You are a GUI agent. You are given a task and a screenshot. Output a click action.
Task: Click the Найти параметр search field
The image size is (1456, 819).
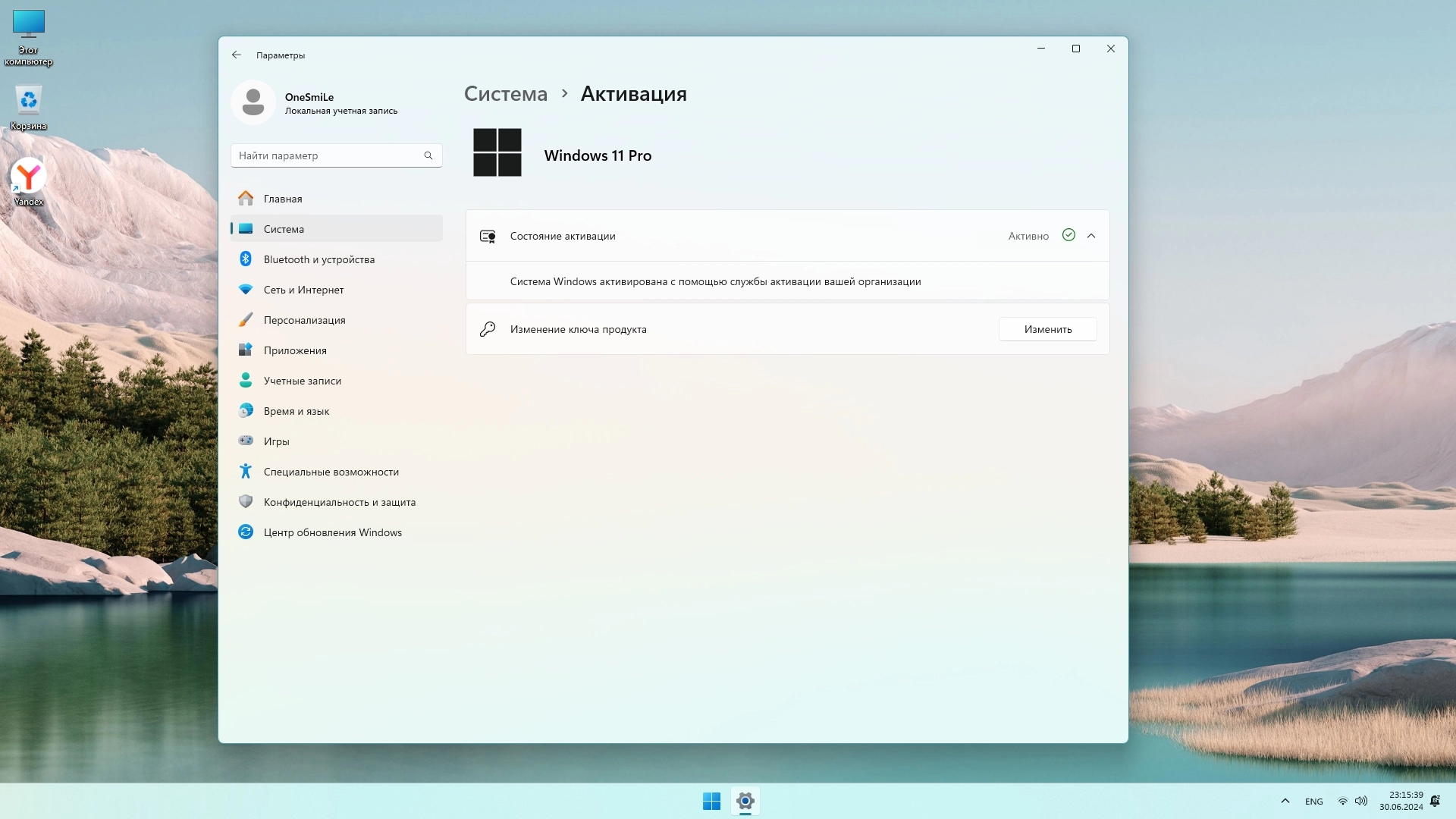pos(328,155)
